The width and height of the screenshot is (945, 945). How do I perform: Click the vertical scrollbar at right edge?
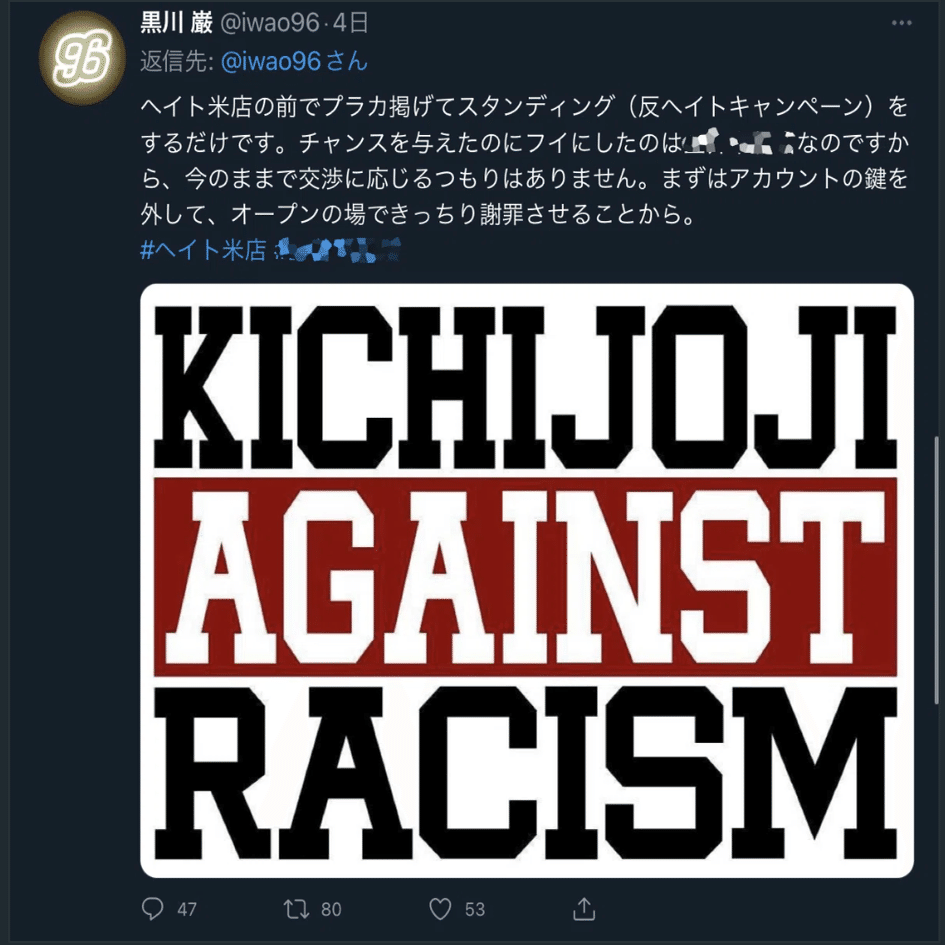936,570
